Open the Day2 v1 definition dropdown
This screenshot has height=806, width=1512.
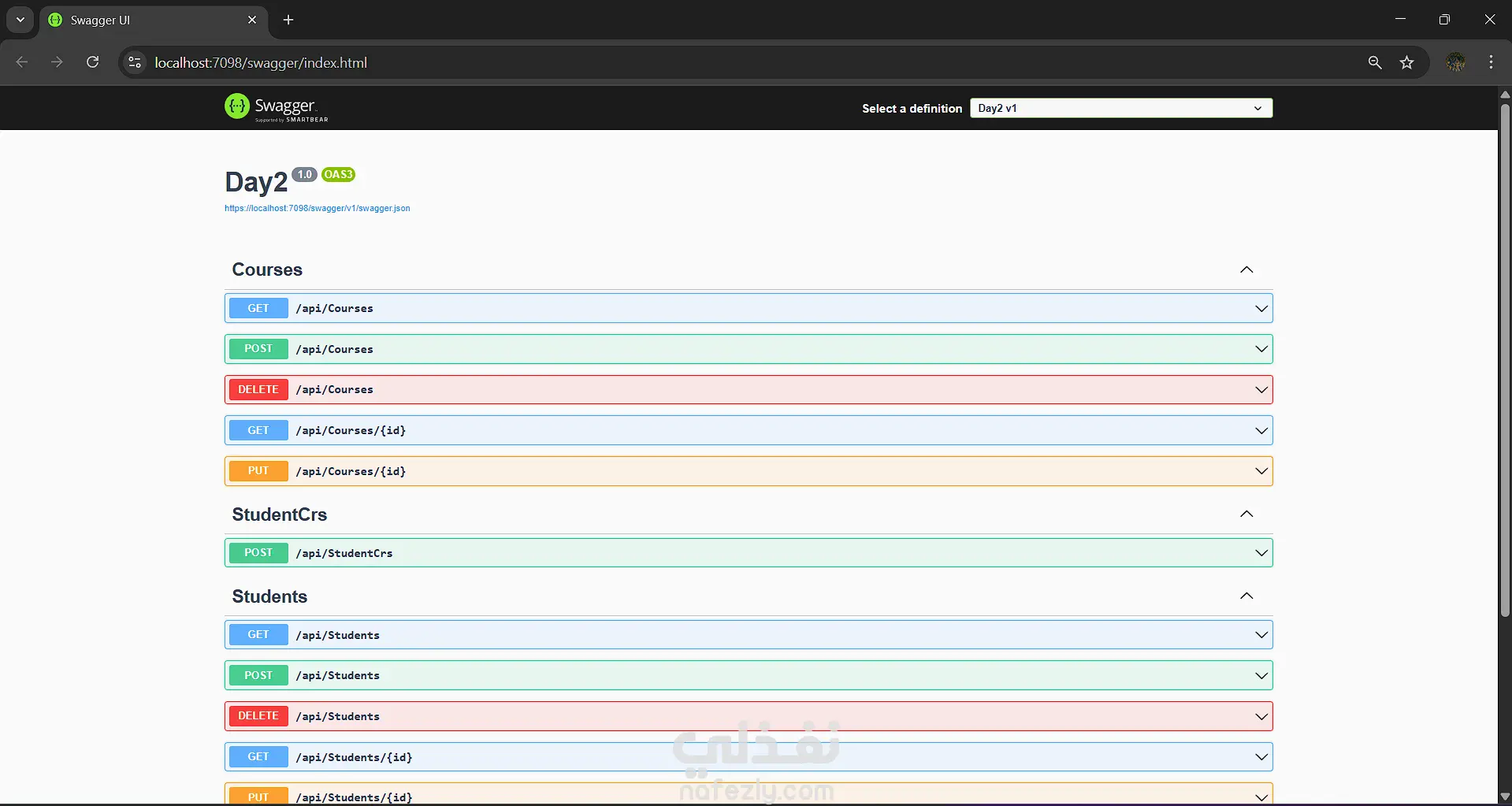(x=1121, y=108)
